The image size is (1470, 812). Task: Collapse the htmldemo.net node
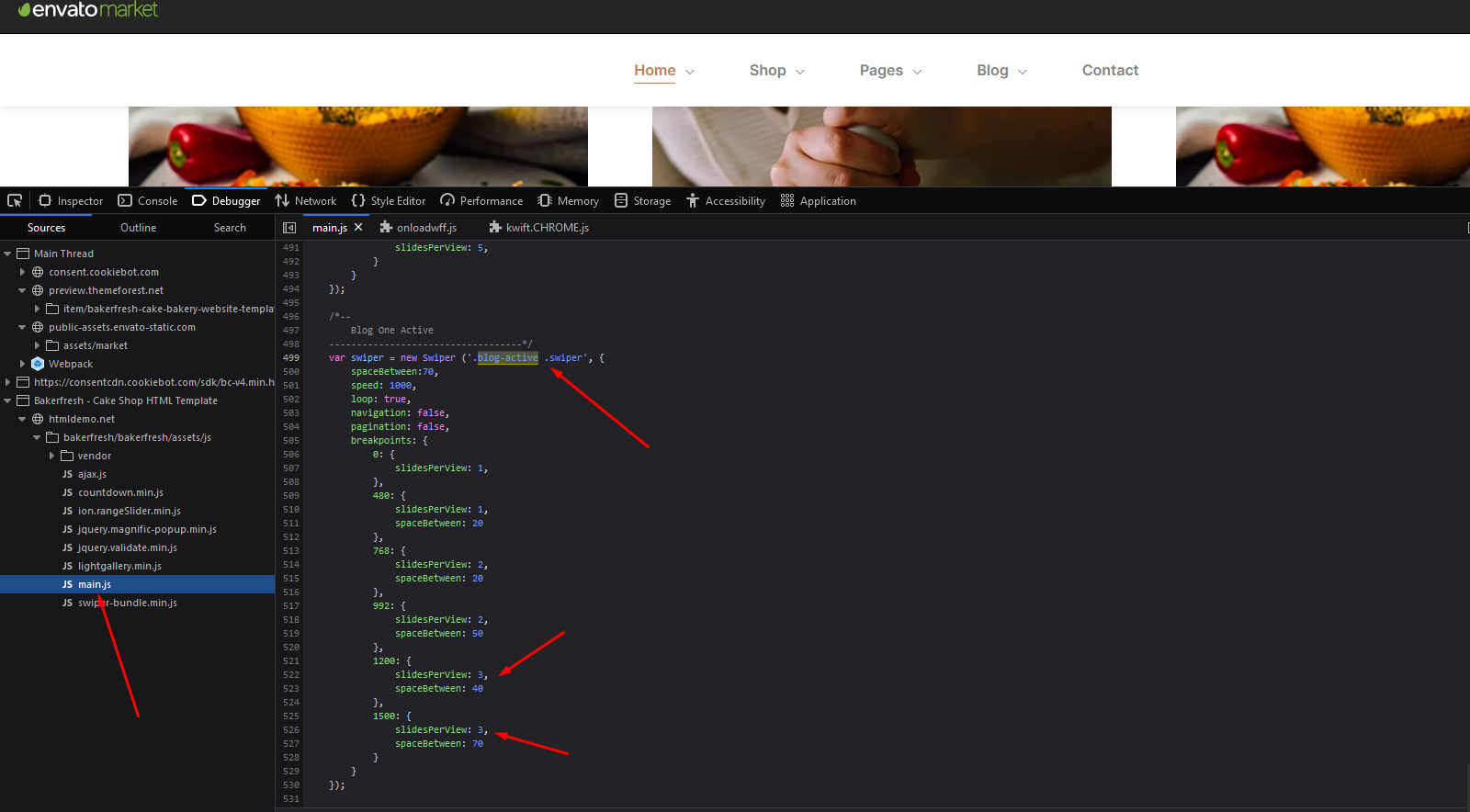22,419
